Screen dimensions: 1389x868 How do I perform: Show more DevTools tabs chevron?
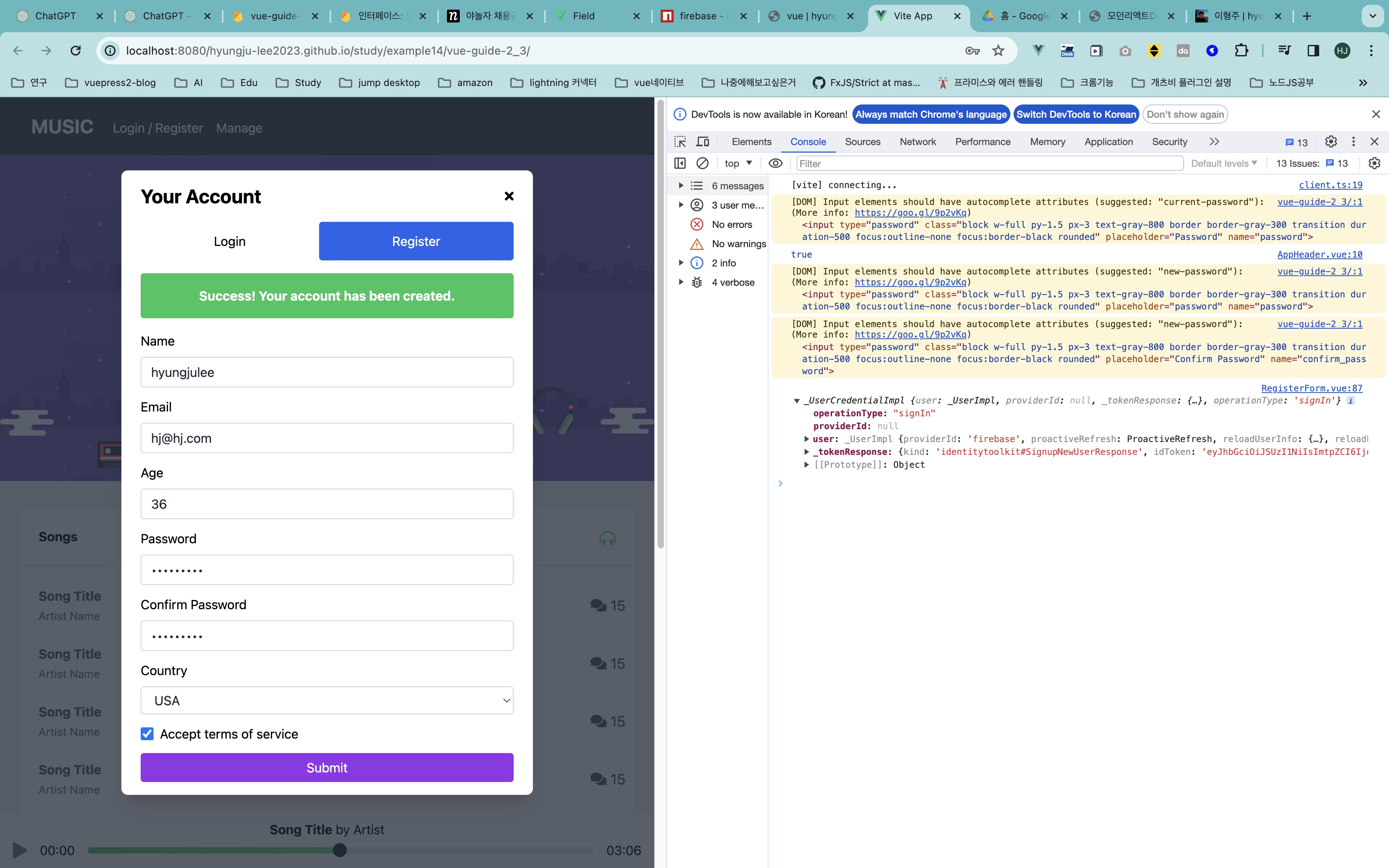click(x=1214, y=141)
